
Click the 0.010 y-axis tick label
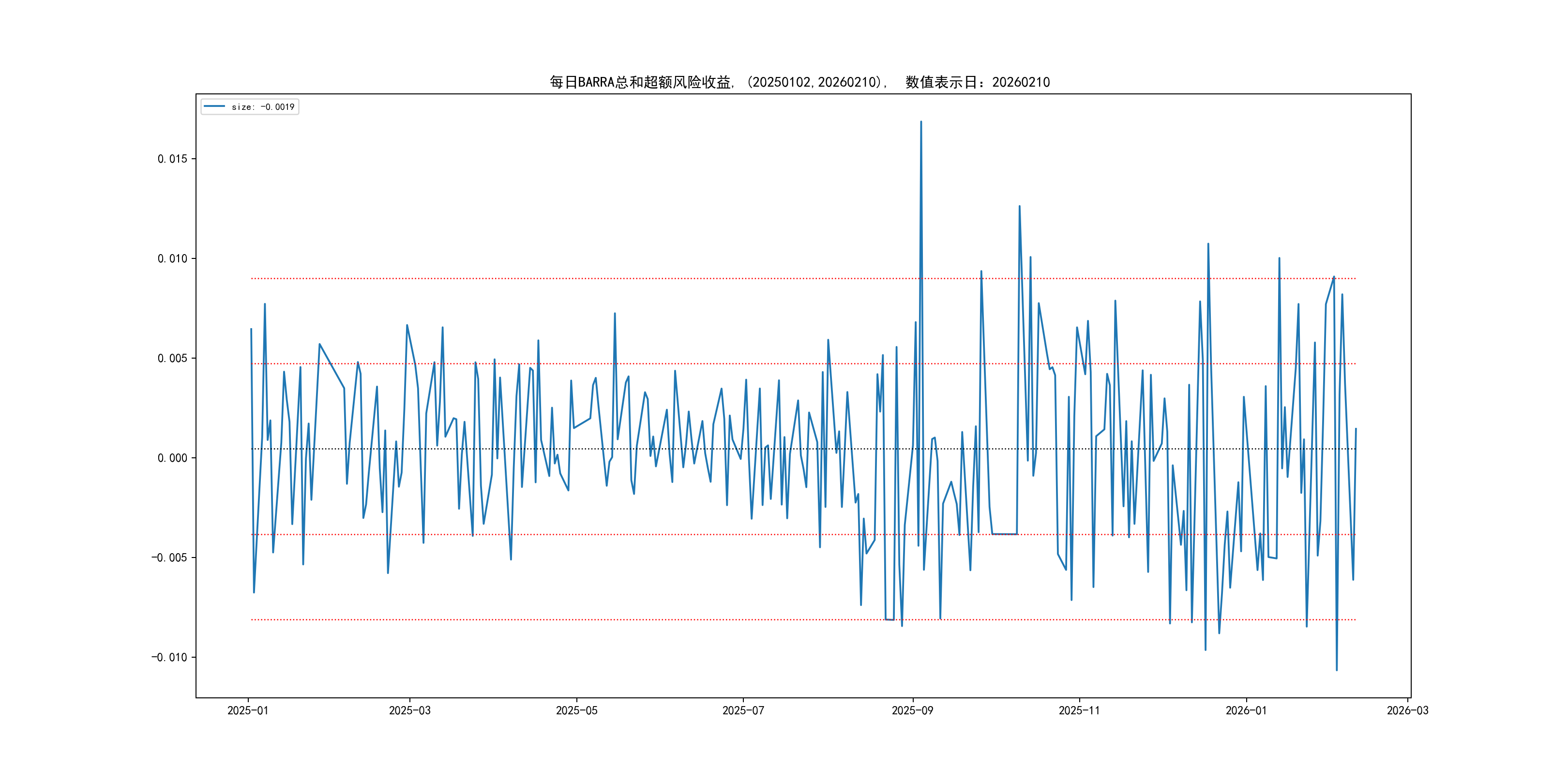pyautogui.click(x=172, y=259)
